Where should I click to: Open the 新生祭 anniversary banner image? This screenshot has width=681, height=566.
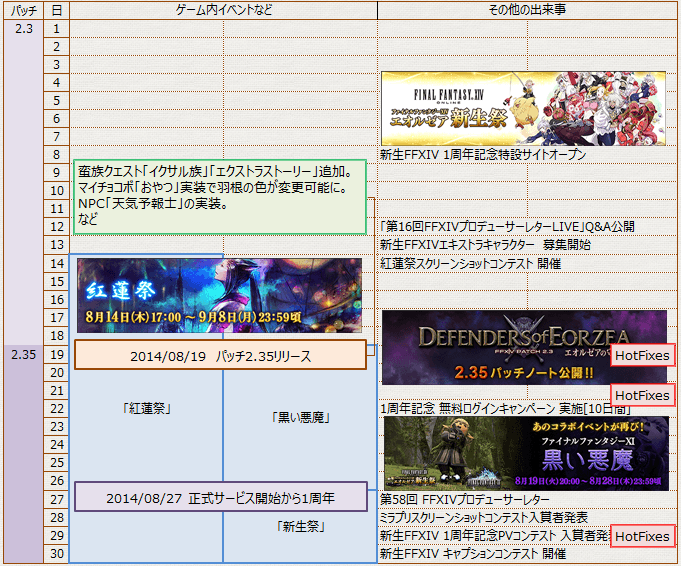(523, 109)
